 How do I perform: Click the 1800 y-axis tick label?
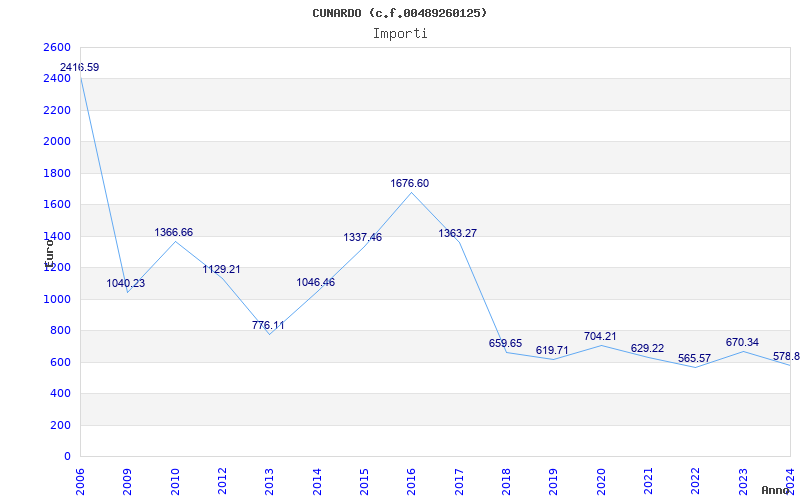click(x=57, y=173)
